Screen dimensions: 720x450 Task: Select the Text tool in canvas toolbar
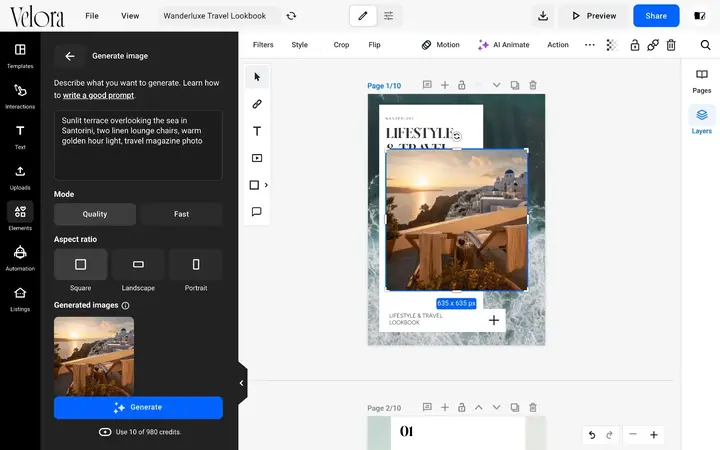point(257,131)
